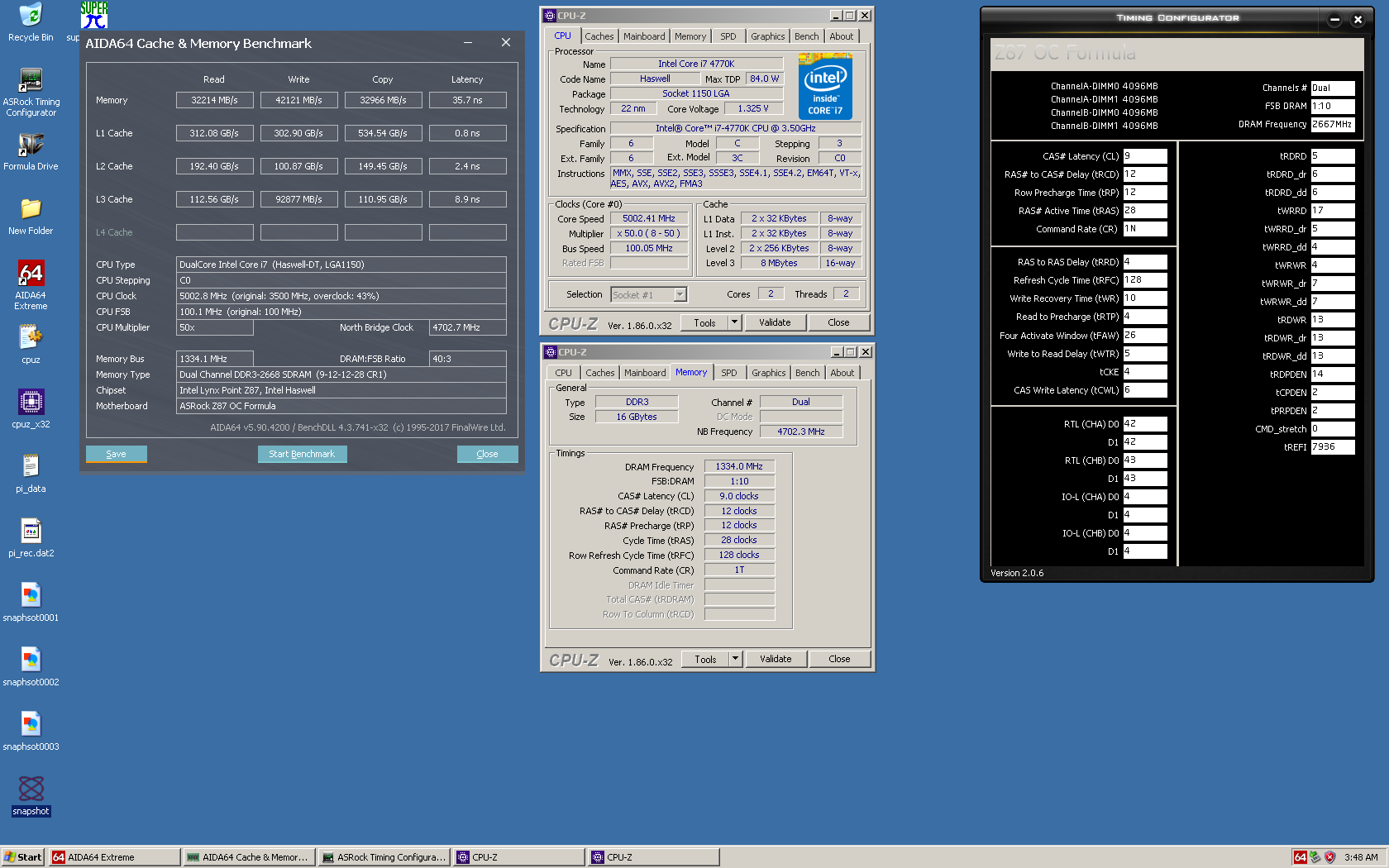
Task: Open the Start menu
Action: [22, 857]
